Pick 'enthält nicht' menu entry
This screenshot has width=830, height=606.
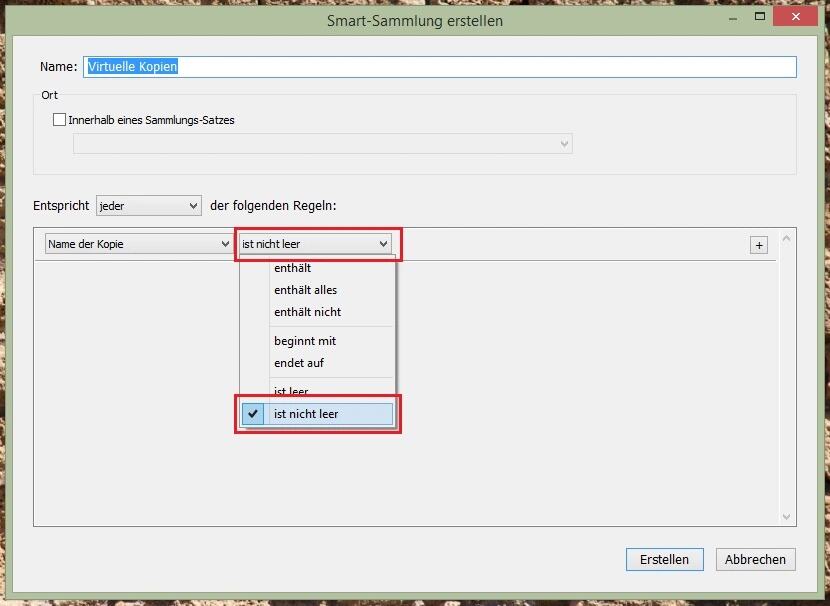pos(307,312)
